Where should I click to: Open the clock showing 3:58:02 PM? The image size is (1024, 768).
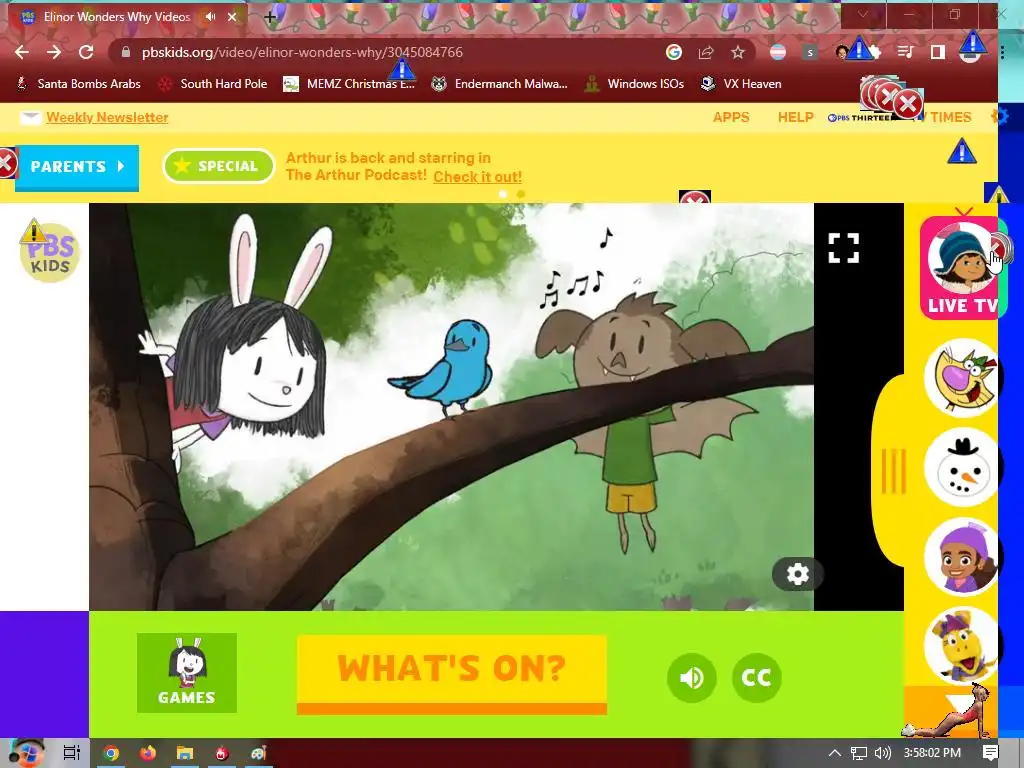(x=932, y=753)
